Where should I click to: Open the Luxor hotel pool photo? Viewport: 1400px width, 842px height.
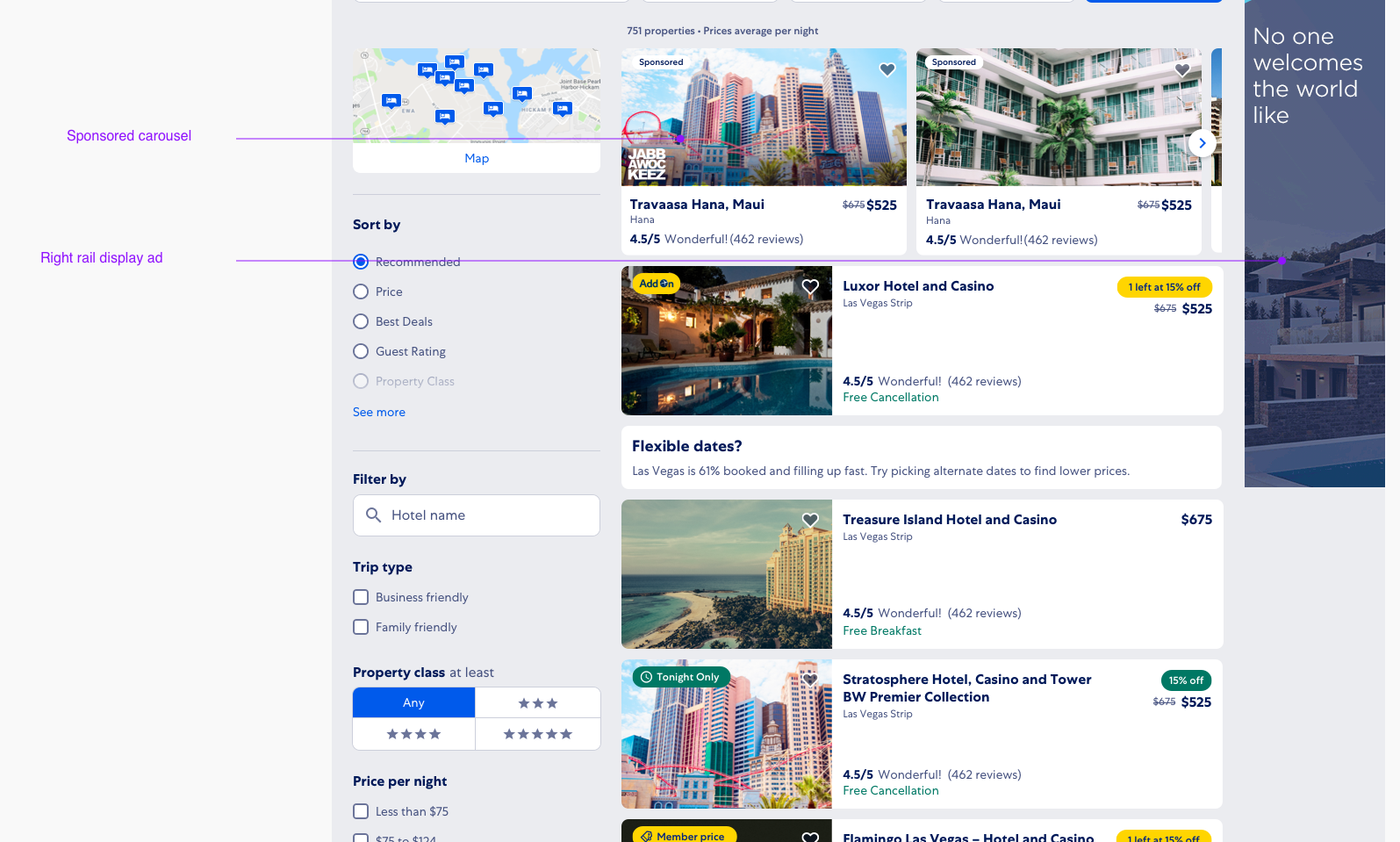(x=727, y=341)
